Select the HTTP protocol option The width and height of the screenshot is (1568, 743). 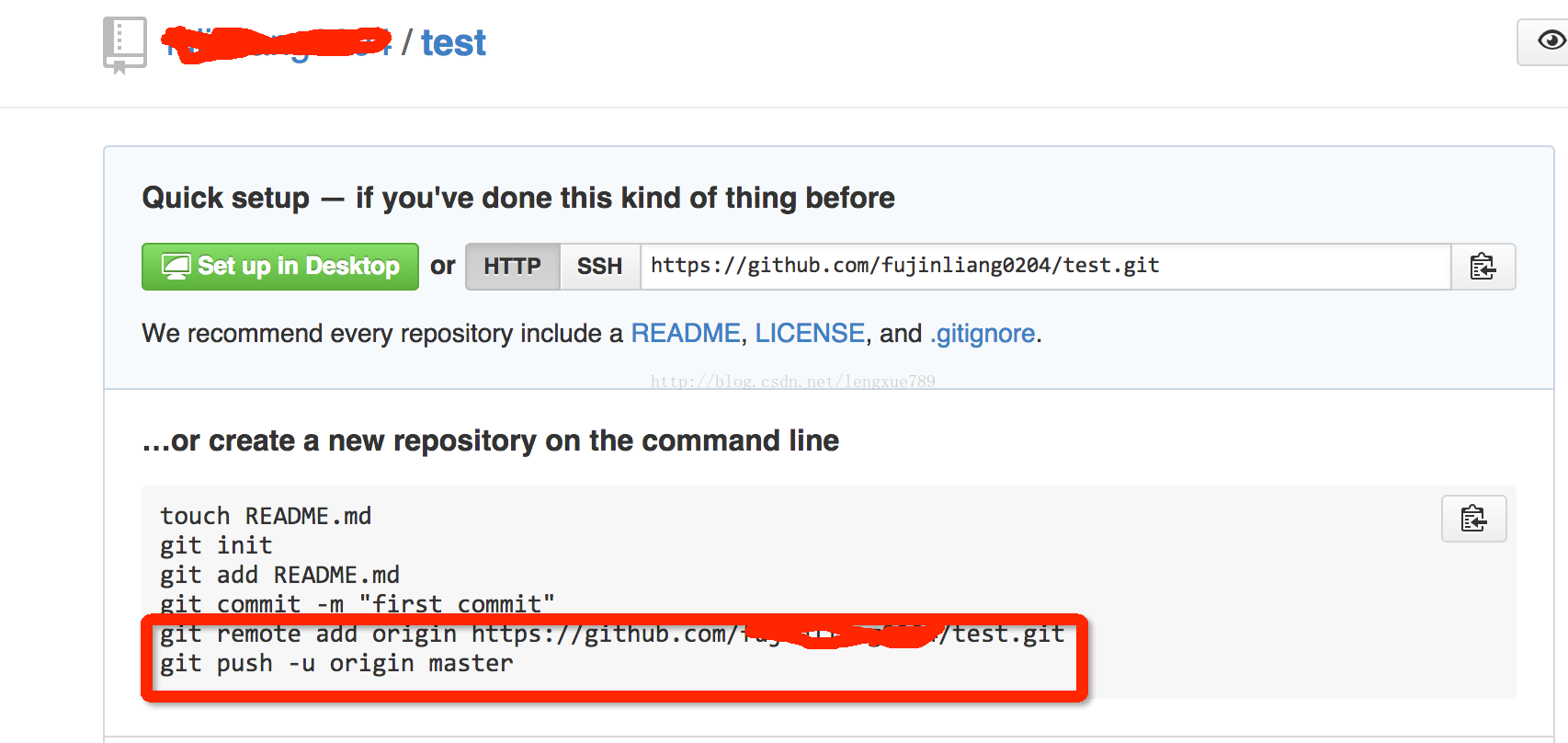[x=512, y=267]
